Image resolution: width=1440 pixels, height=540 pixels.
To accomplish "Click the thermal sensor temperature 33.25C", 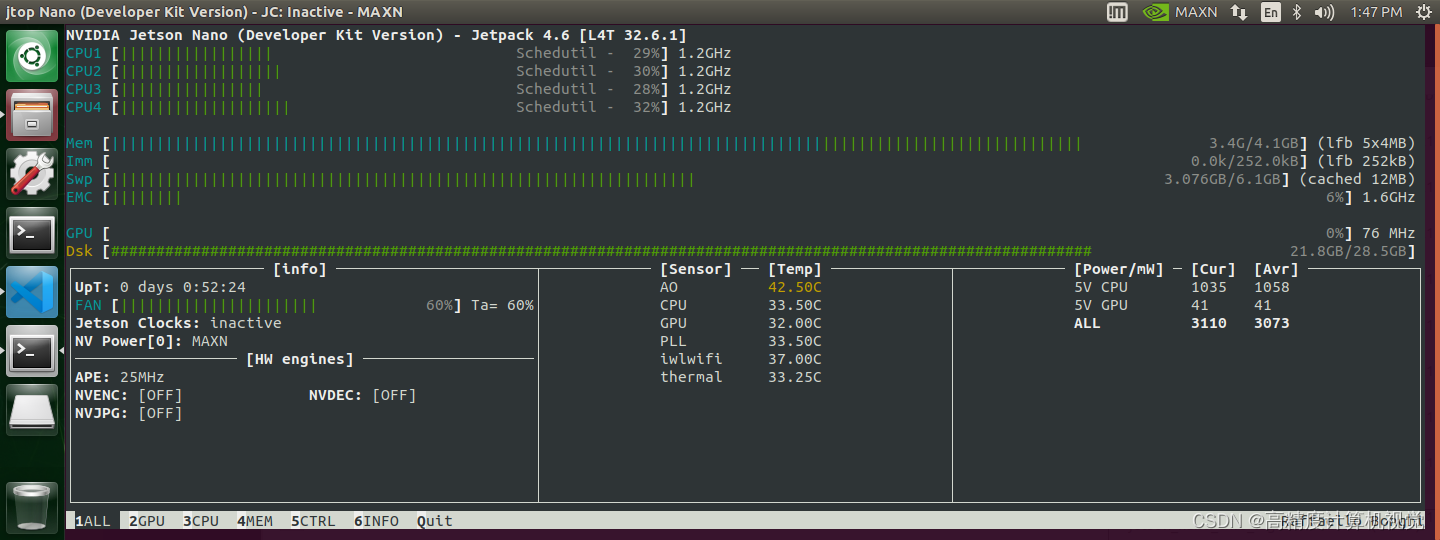I will click(795, 377).
